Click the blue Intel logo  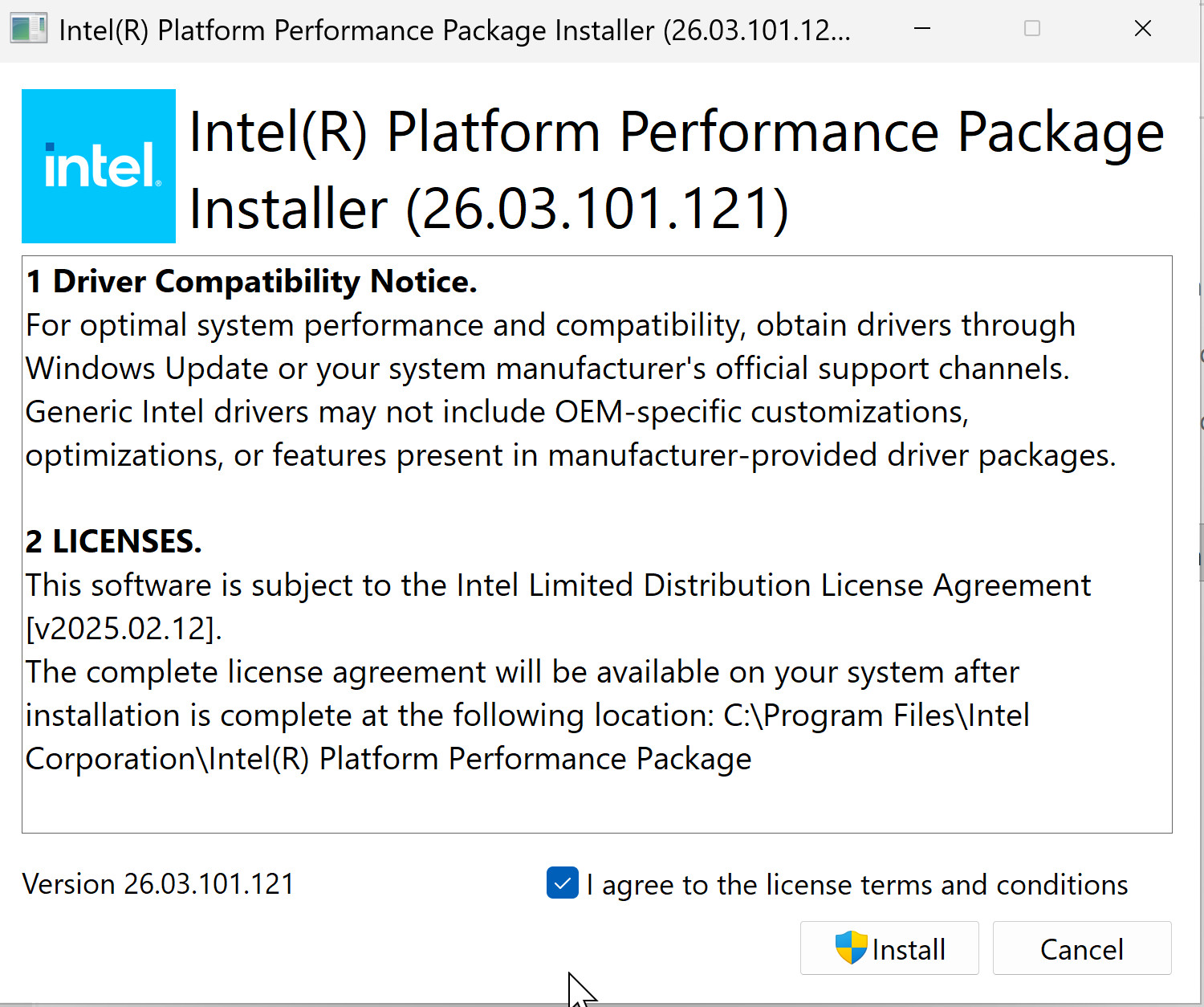99,166
